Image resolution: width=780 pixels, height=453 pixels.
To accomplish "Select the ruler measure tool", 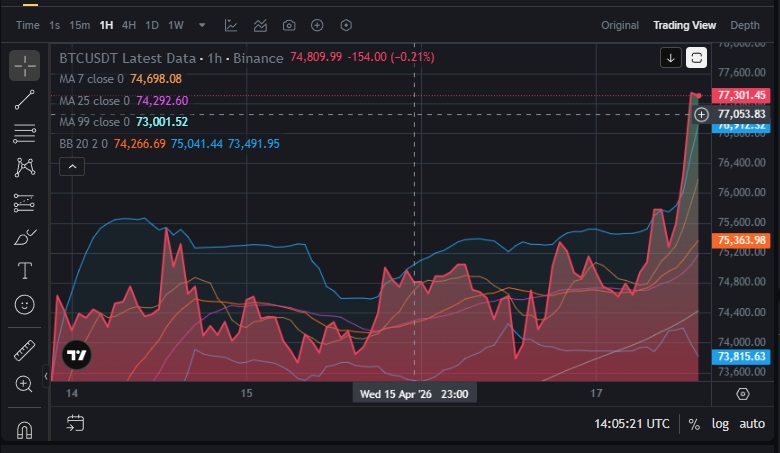I will tap(25, 350).
